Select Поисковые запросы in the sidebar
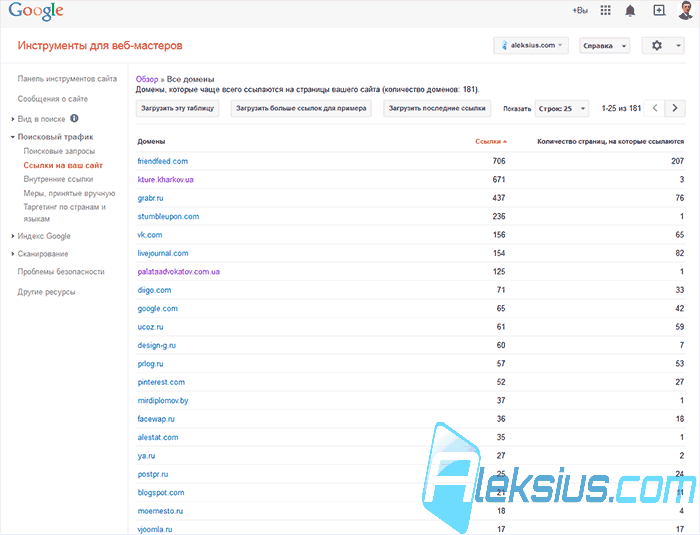Image resolution: width=700 pixels, height=535 pixels. click(59, 151)
